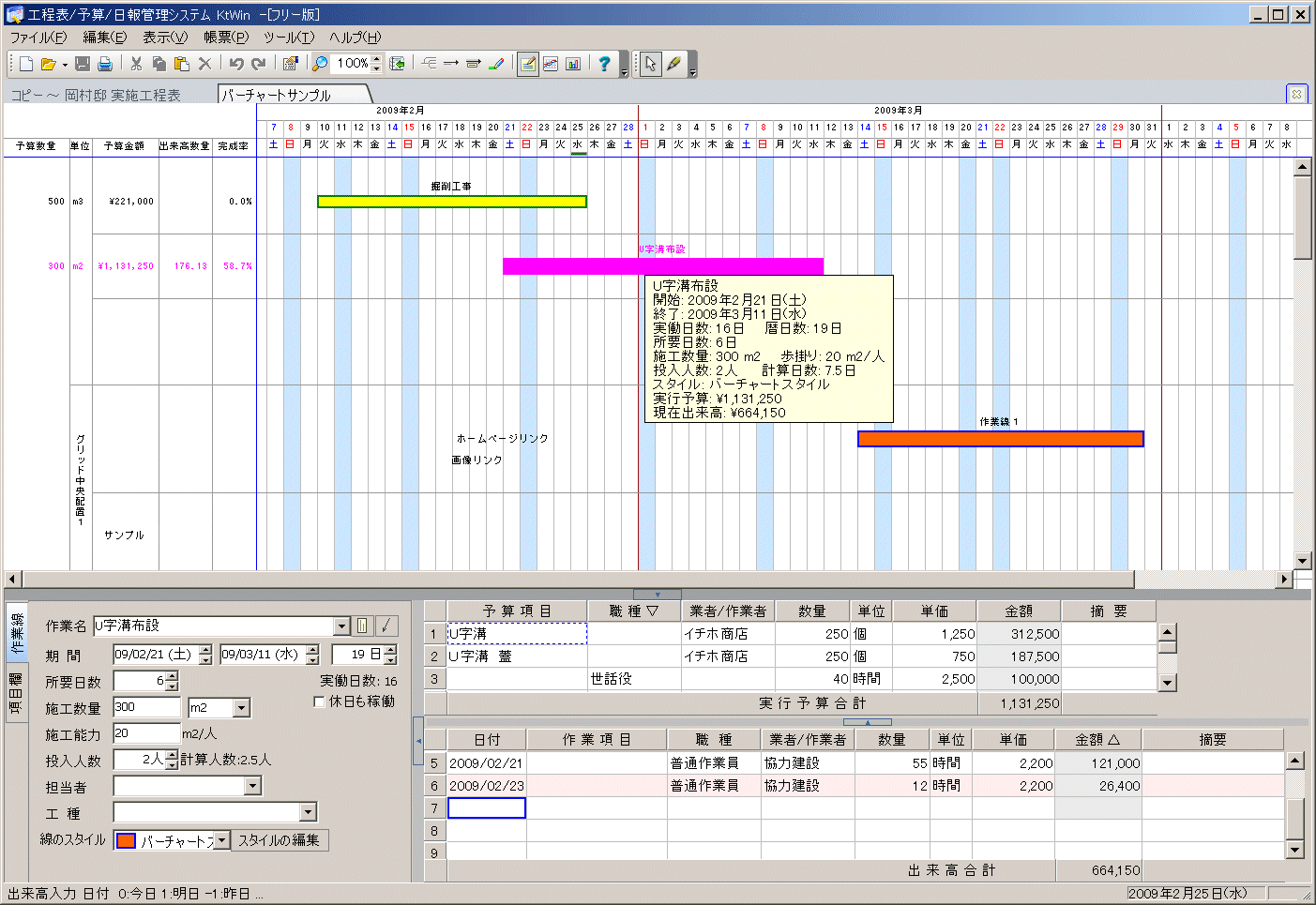Click the magnifying glass zoom icon
The height and width of the screenshot is (905, 1316).
click(x=320, y=64)
